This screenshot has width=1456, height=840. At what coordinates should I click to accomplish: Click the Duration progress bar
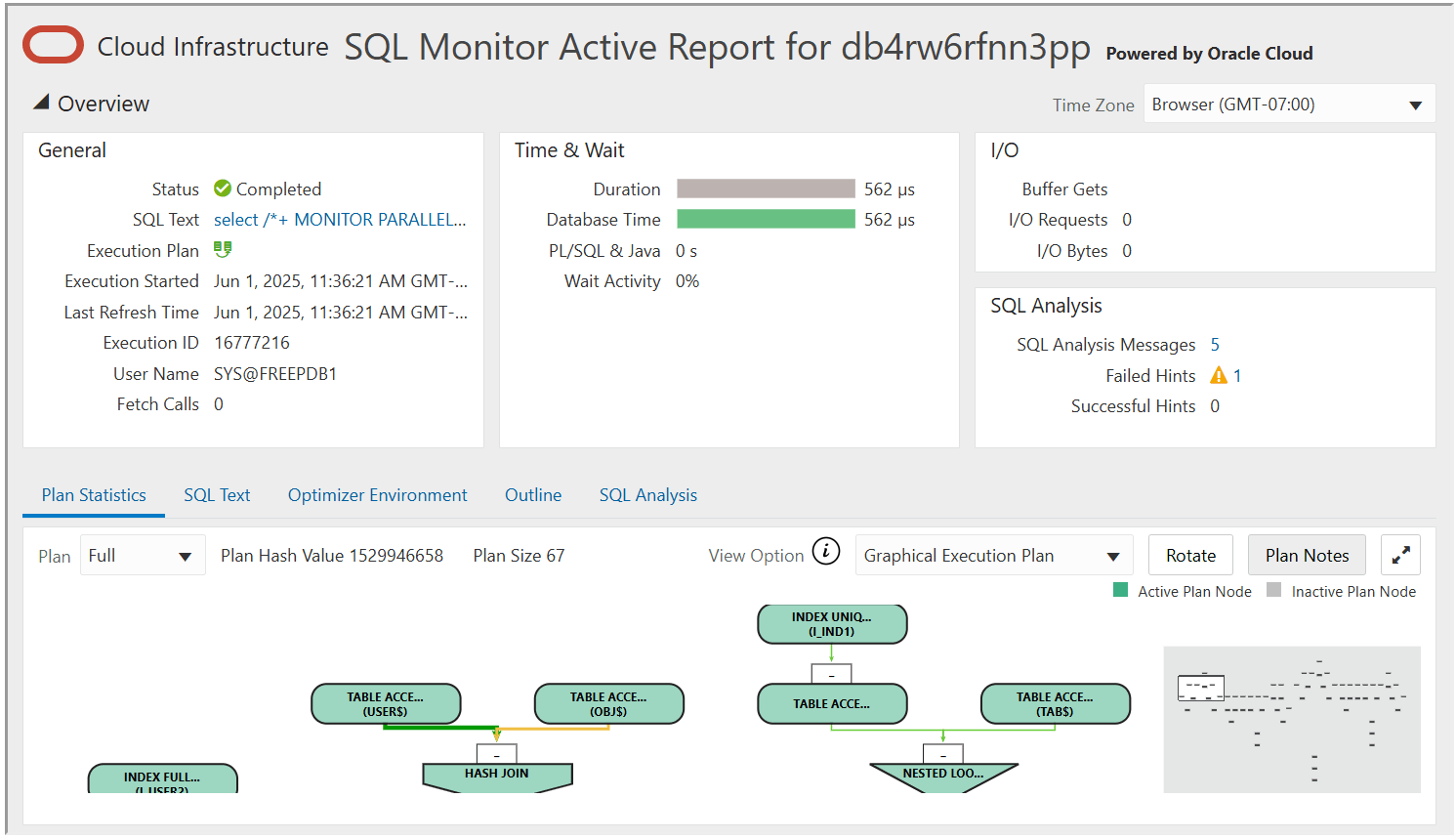[765, 189]
